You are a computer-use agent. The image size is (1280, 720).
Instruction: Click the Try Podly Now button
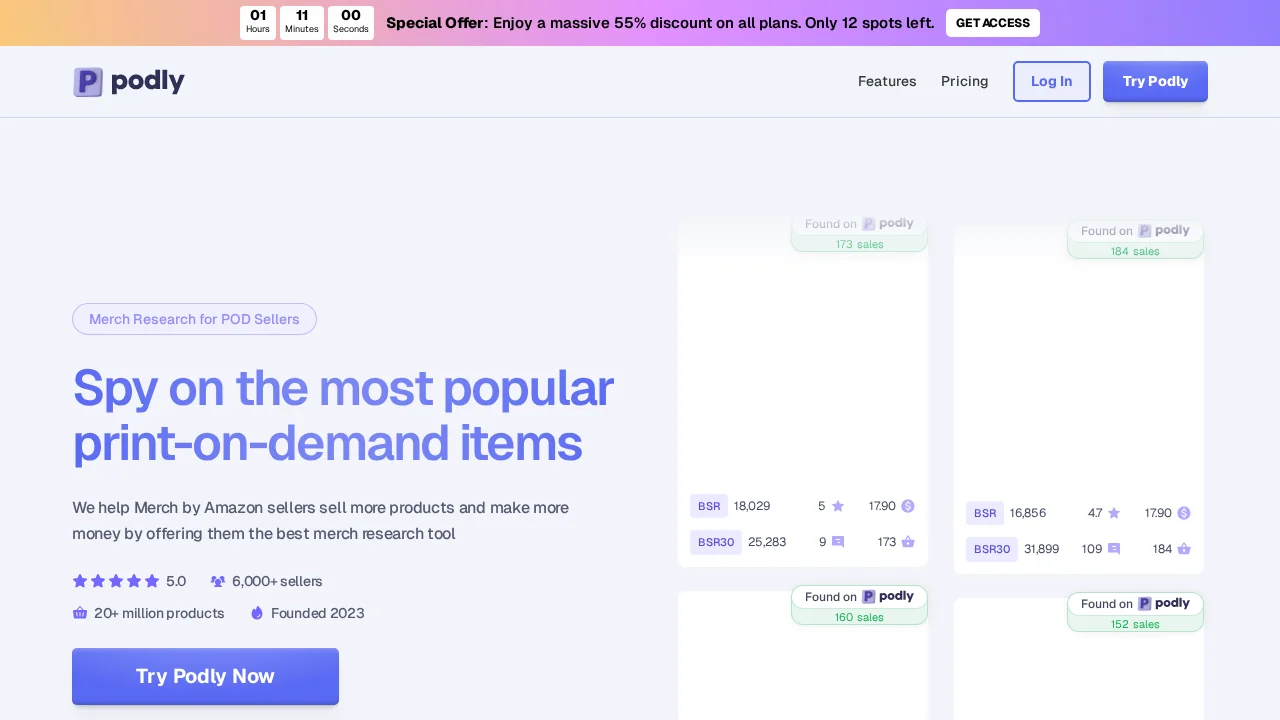[205, 676]
